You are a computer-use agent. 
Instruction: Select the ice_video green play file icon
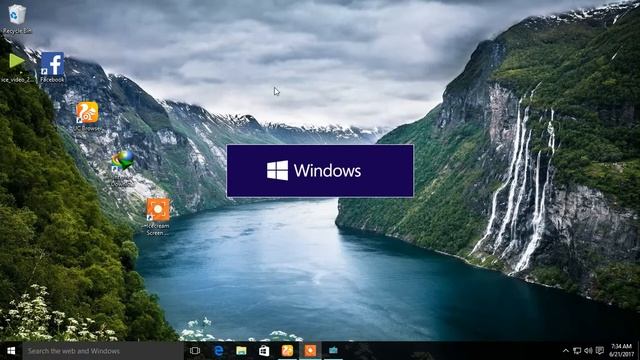click(x=17, y=67)
